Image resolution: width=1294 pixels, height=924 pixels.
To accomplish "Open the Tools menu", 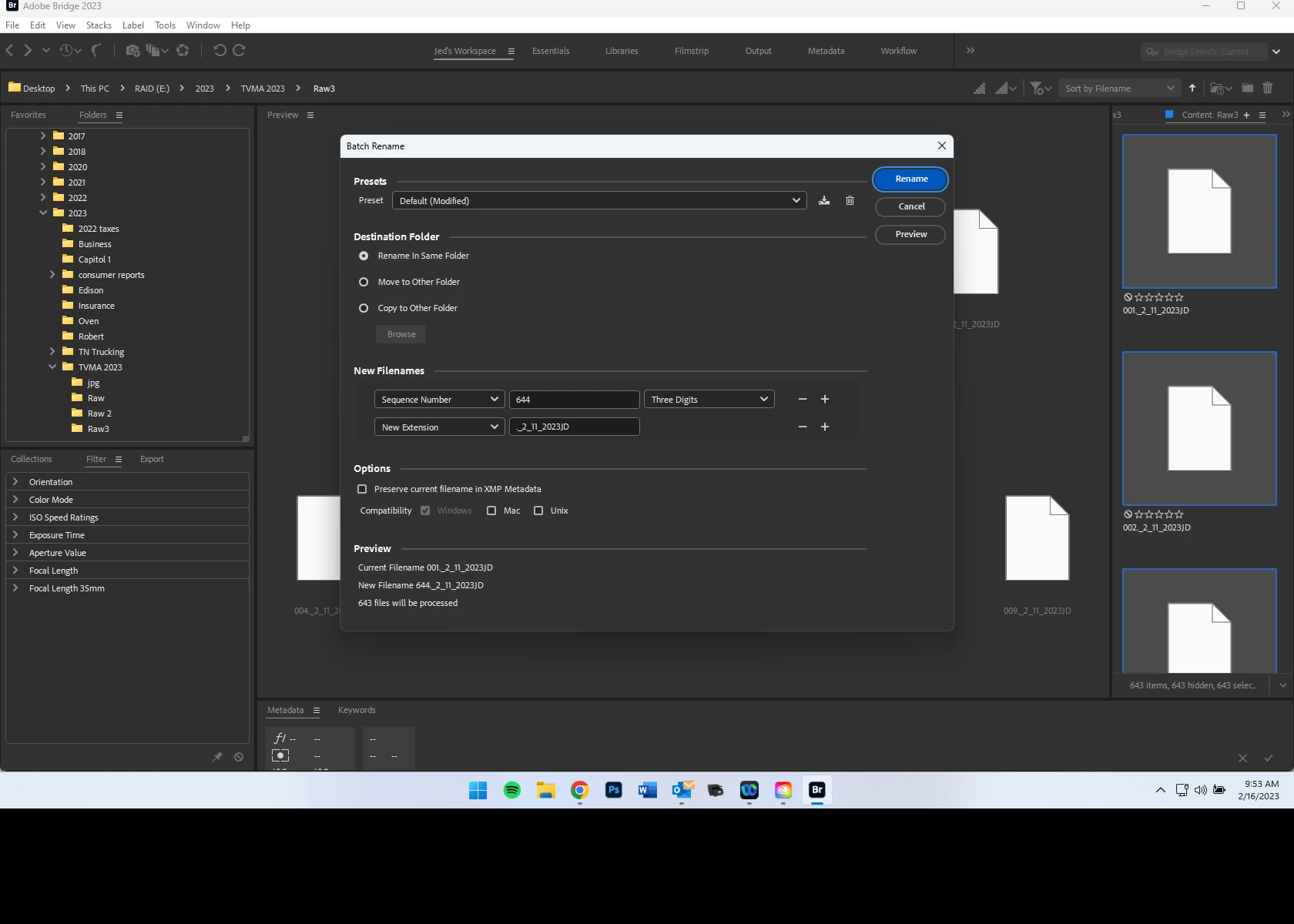I will [165, 25].
